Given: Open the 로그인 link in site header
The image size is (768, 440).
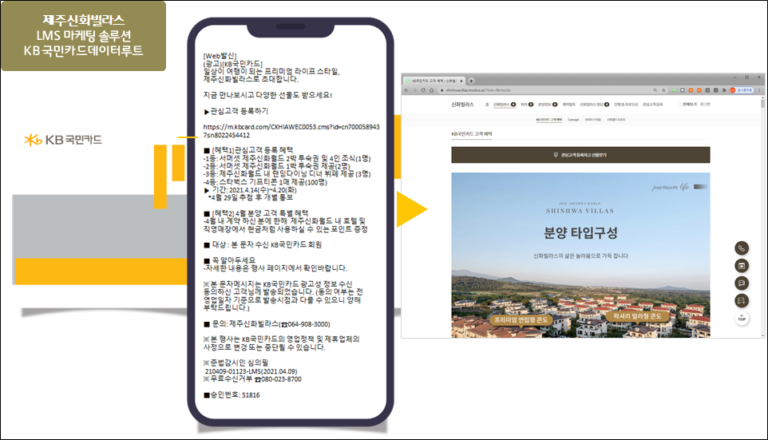Looking at the screenshot, I should [705, 104].
